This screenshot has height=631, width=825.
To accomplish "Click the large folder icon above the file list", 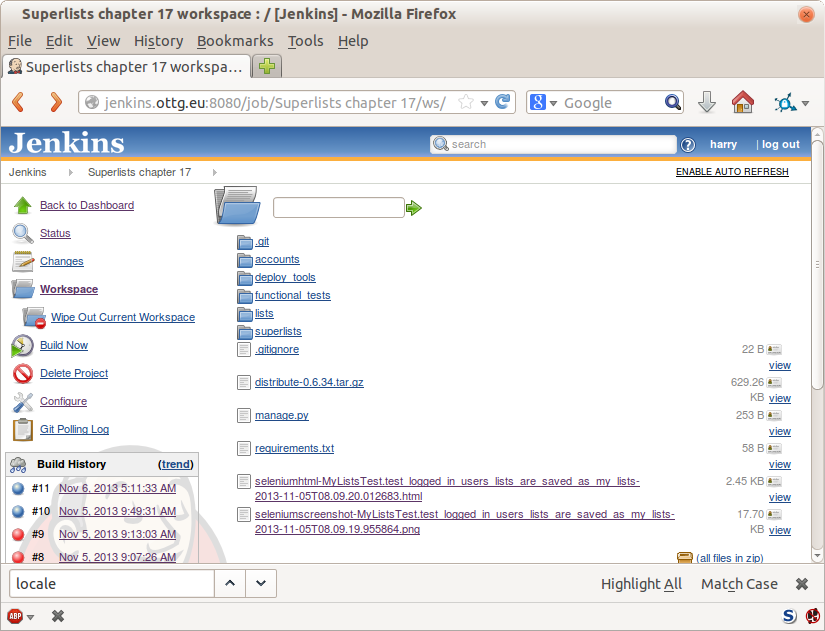I will (236, 205).
